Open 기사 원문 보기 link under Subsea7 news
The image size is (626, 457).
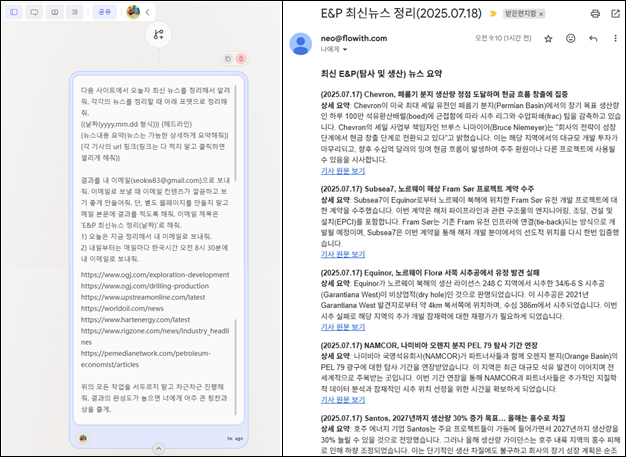pos(343,254)
